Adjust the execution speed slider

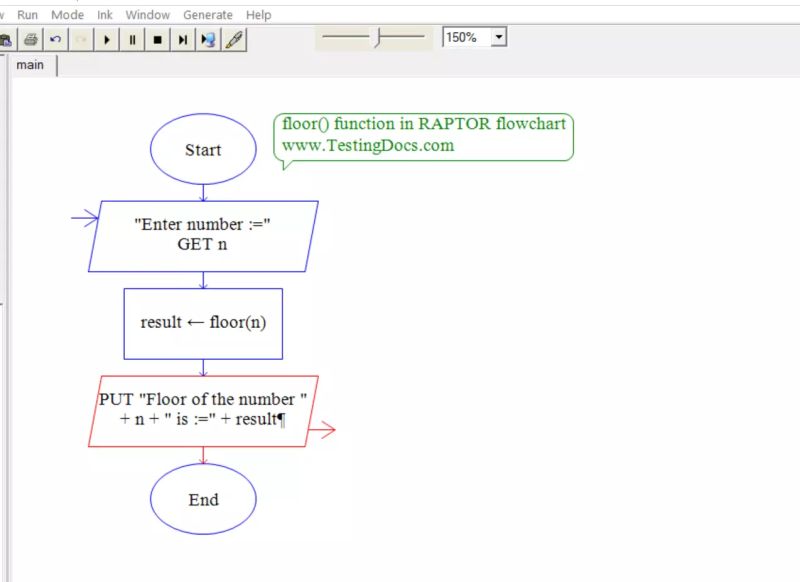tap(383, 37)
